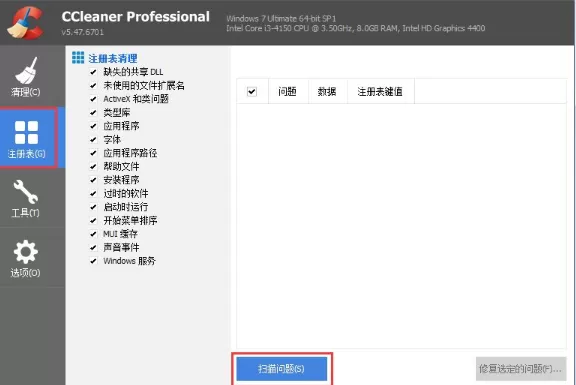Image resolution: width=576 pixels, height=385 pixels.
Task: Click the CCleaner logo icon
Action: tap(26, 23)
